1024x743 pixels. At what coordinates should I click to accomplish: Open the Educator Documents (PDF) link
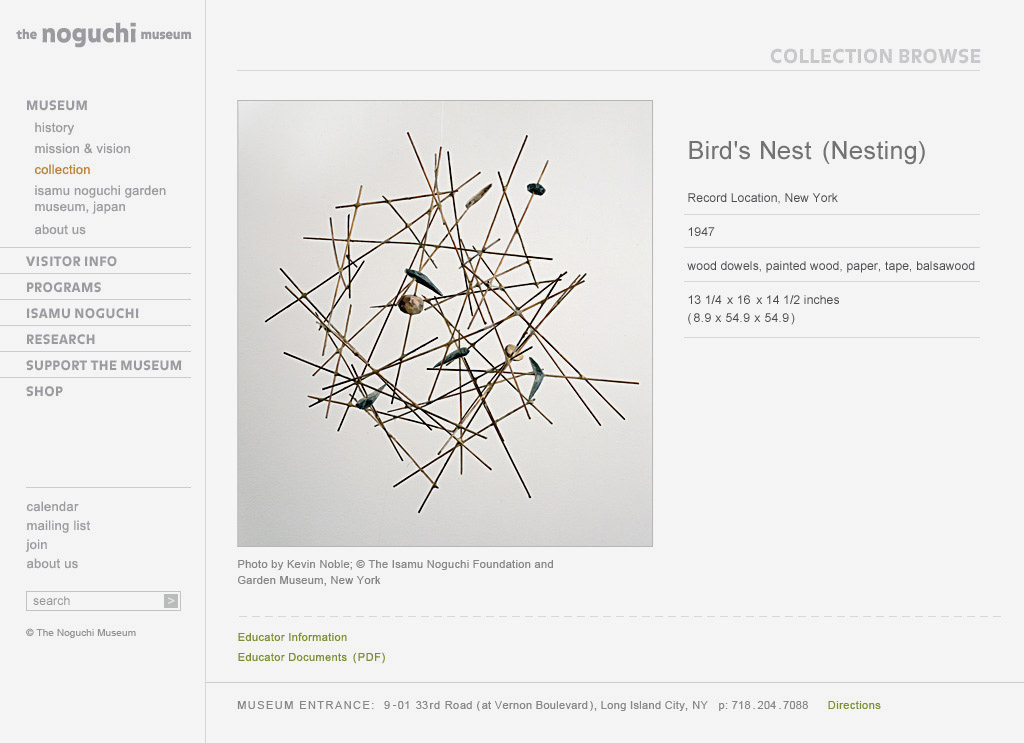311,657
